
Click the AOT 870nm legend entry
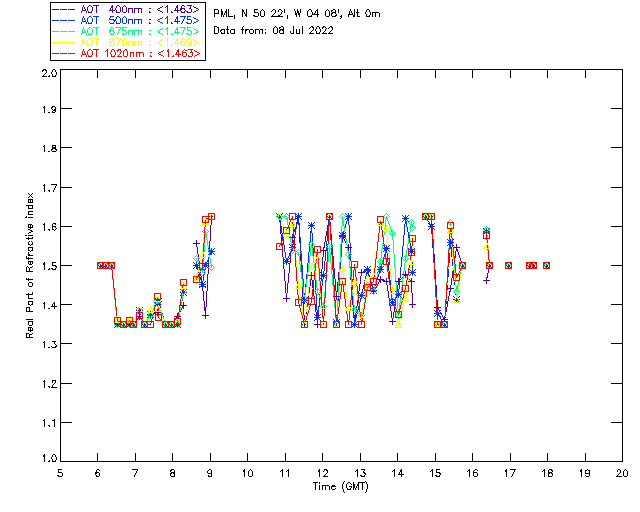tap(127, 42)
